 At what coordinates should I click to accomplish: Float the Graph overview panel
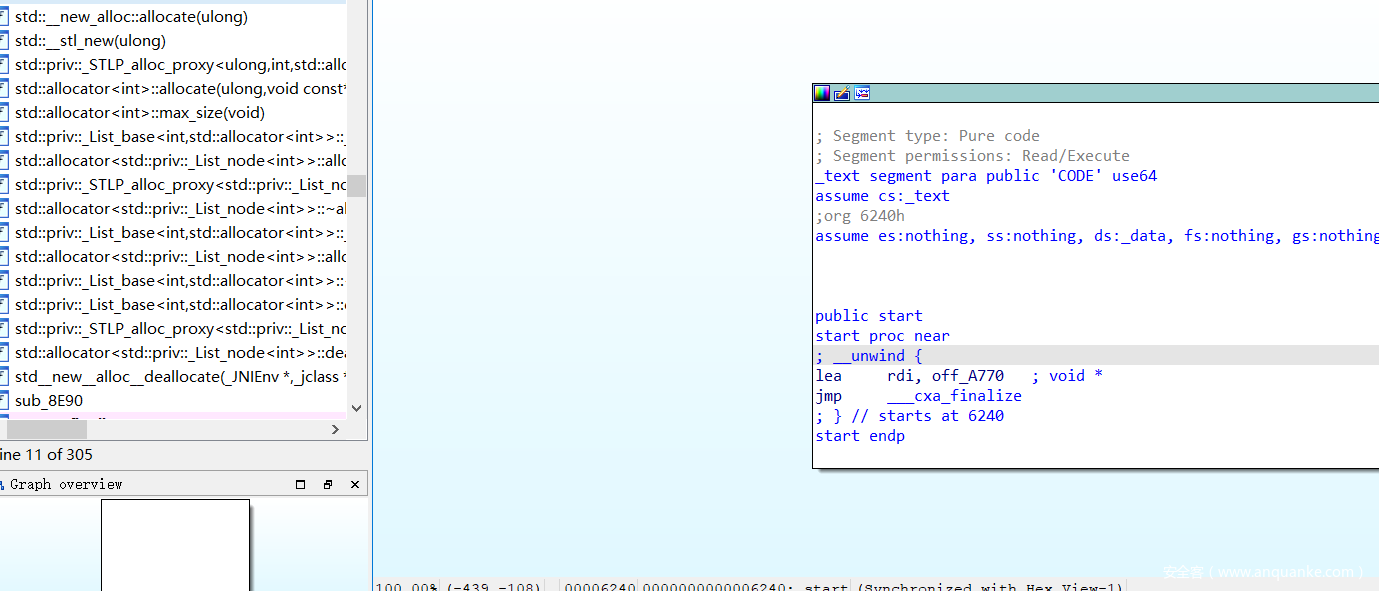[x=301, y=484]
